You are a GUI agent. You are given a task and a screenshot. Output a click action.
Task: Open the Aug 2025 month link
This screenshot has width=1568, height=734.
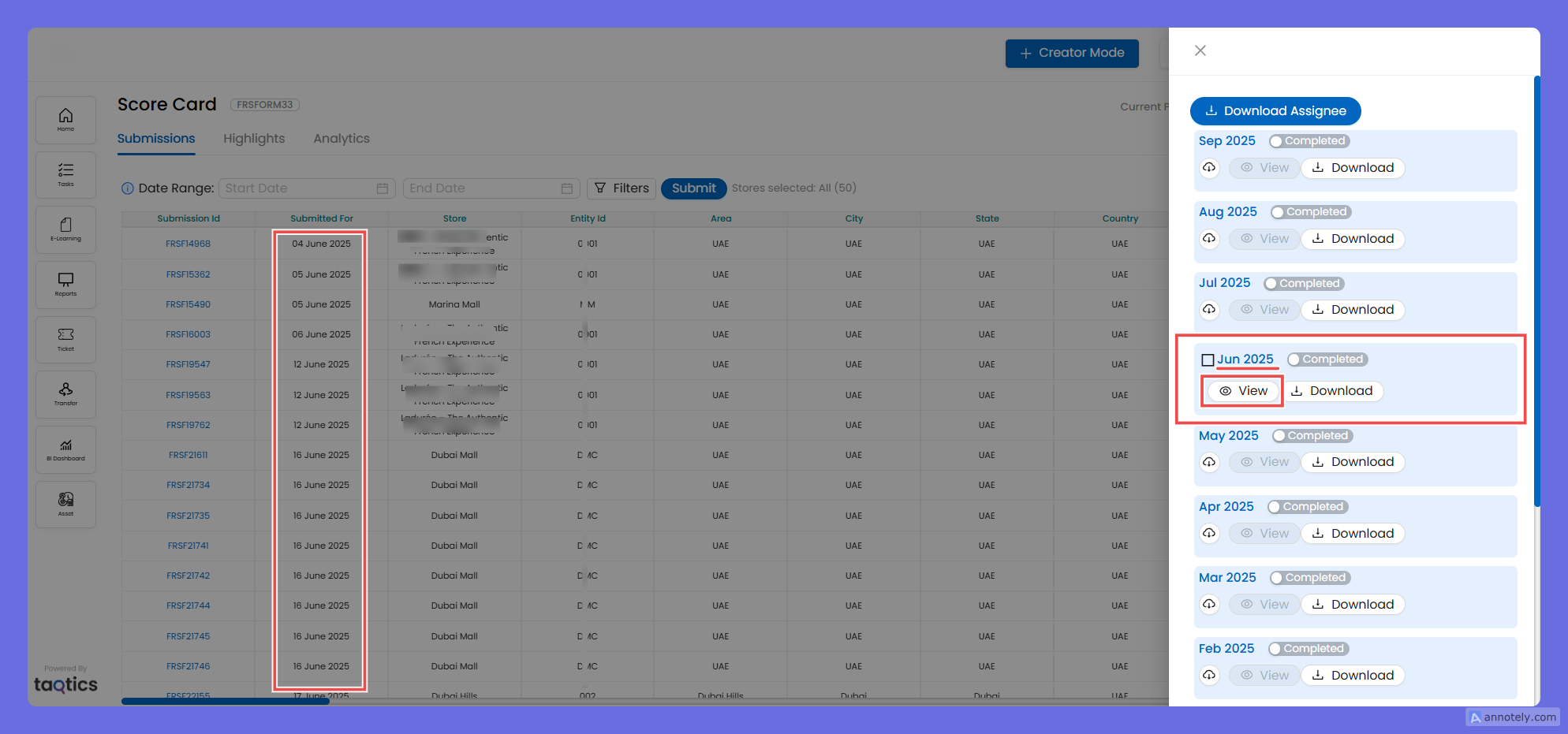pyautogui.click(x=1228, y=212)
